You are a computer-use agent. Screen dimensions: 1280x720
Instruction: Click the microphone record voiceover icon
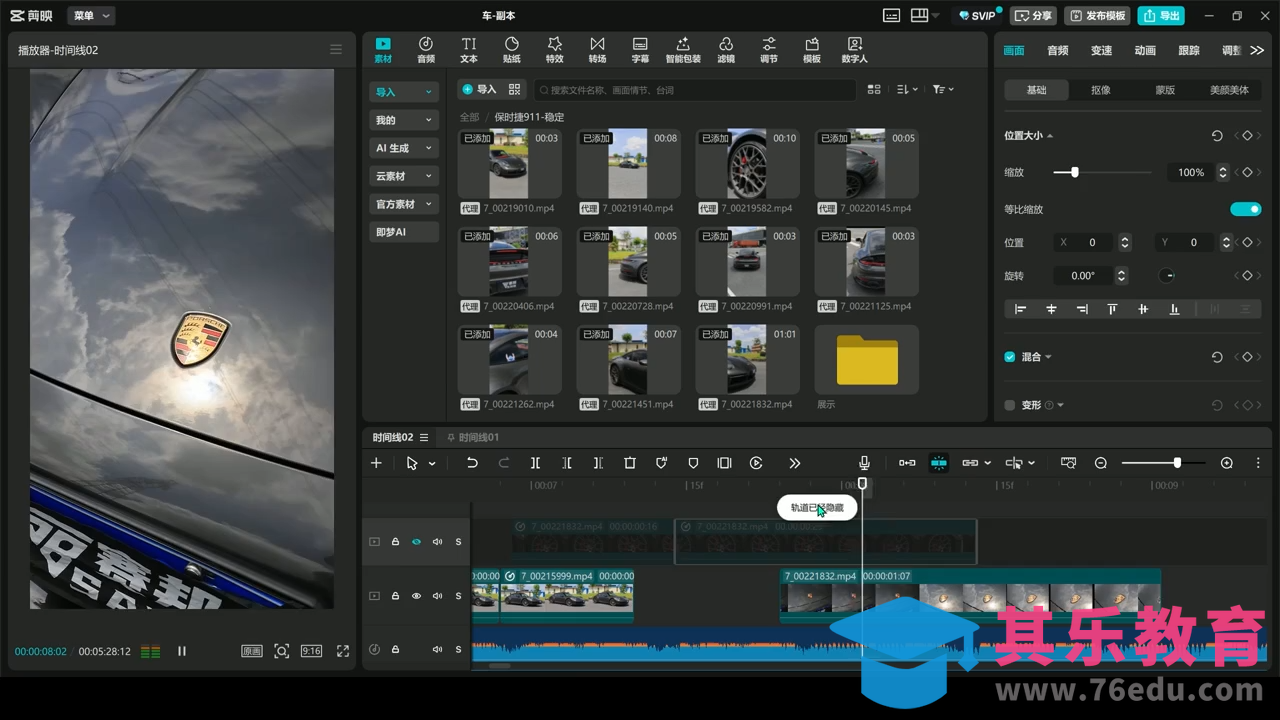click(864, 463)
